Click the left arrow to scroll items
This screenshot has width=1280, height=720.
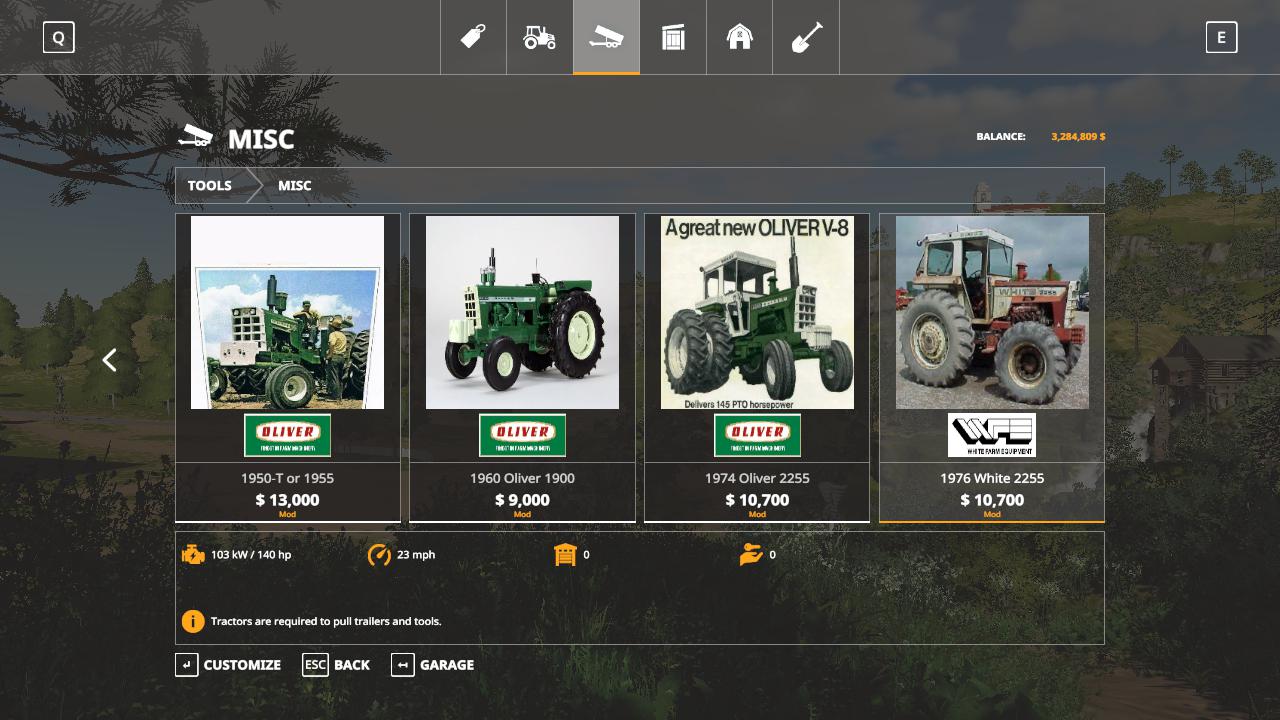(x=110, y=360)
